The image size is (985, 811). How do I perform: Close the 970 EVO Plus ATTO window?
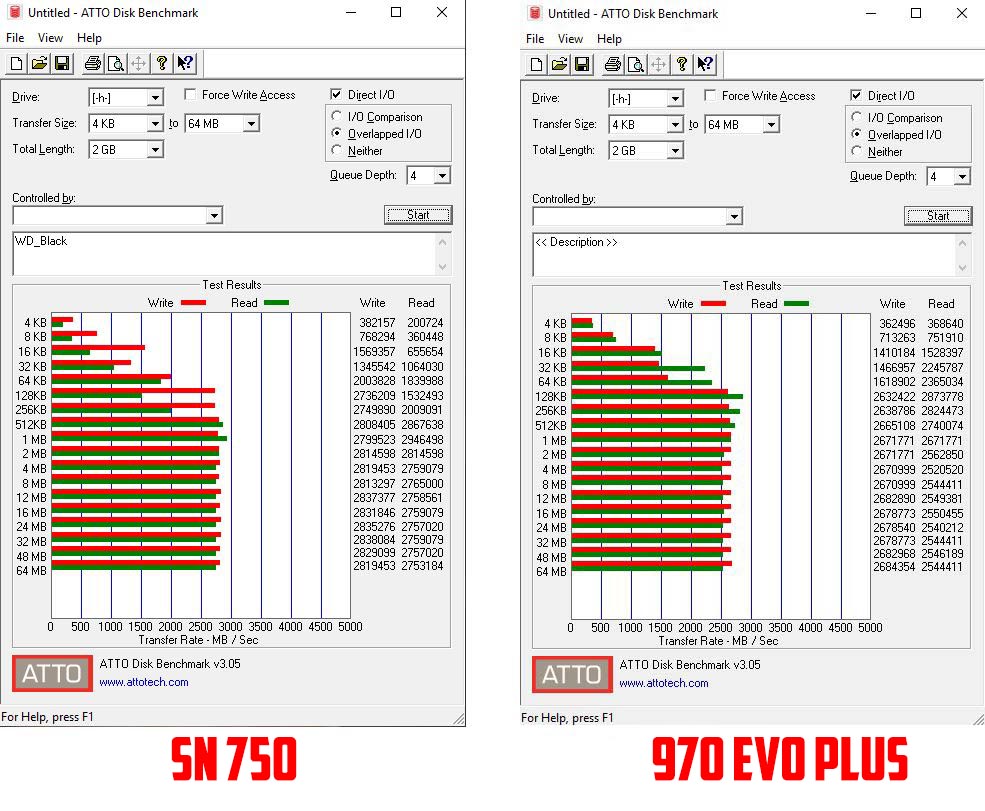962,13
